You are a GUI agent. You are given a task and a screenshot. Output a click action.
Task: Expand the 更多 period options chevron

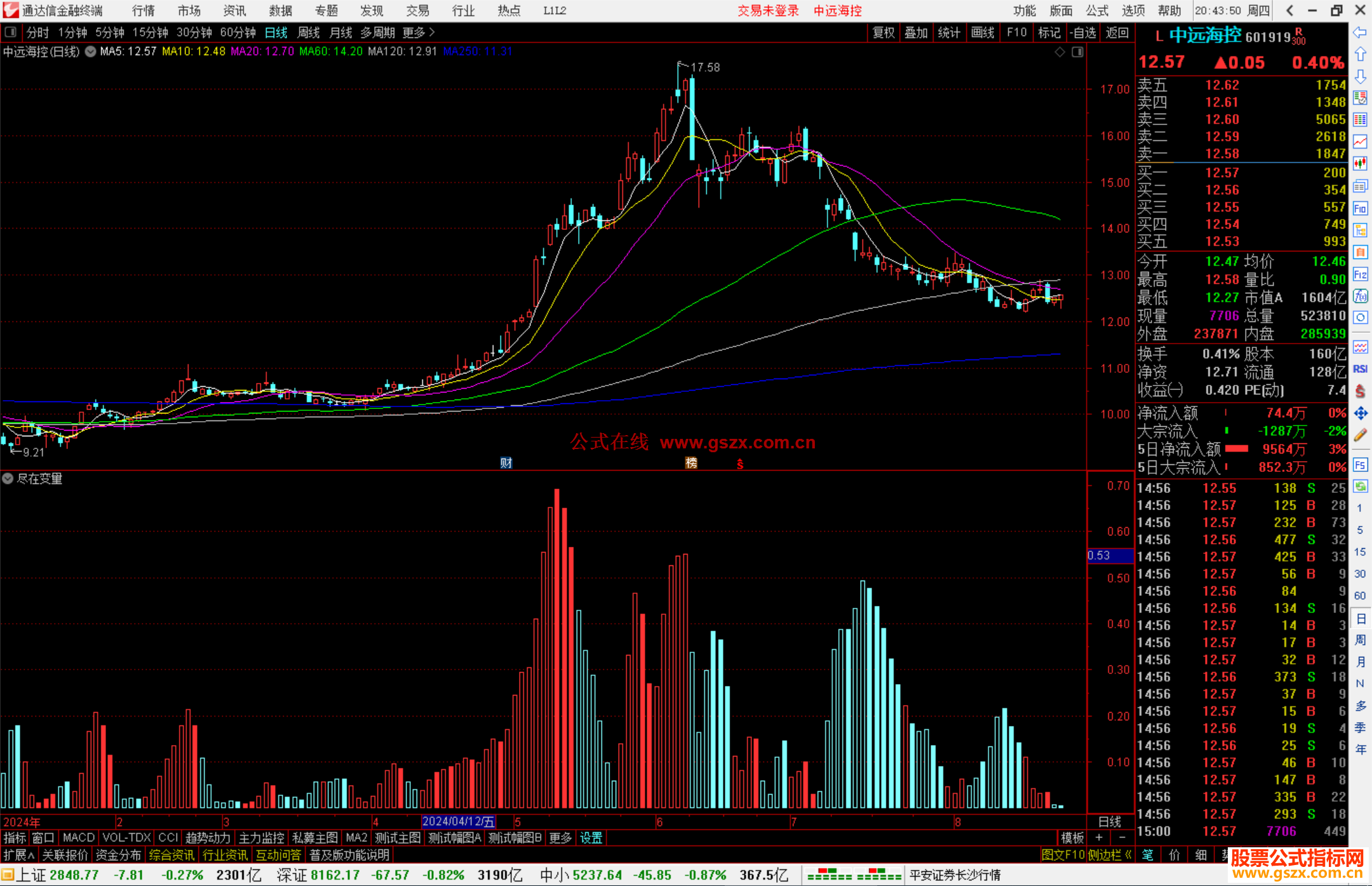pos(432,32)
